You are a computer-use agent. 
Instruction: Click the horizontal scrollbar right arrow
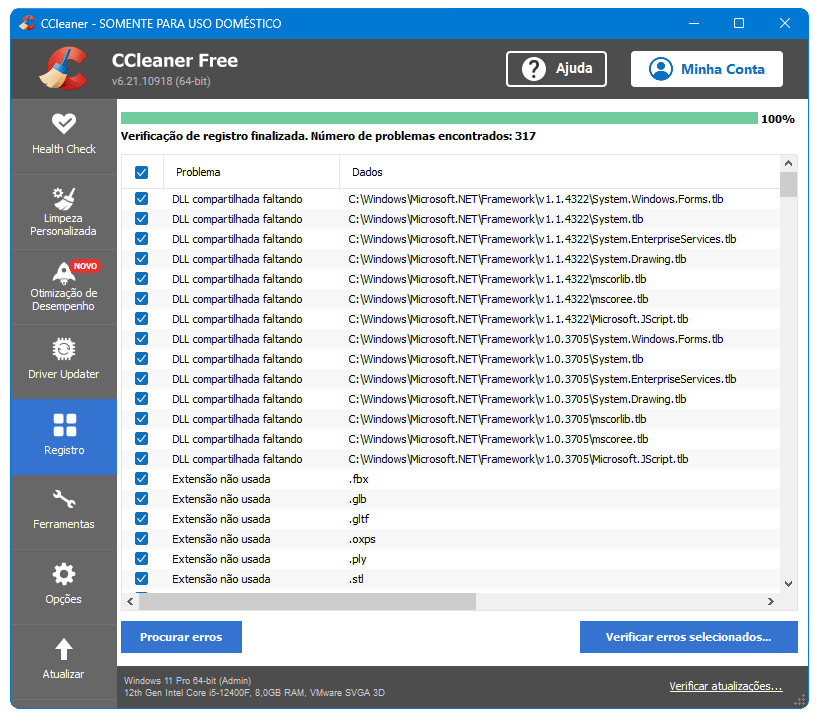tap(770, 602)
